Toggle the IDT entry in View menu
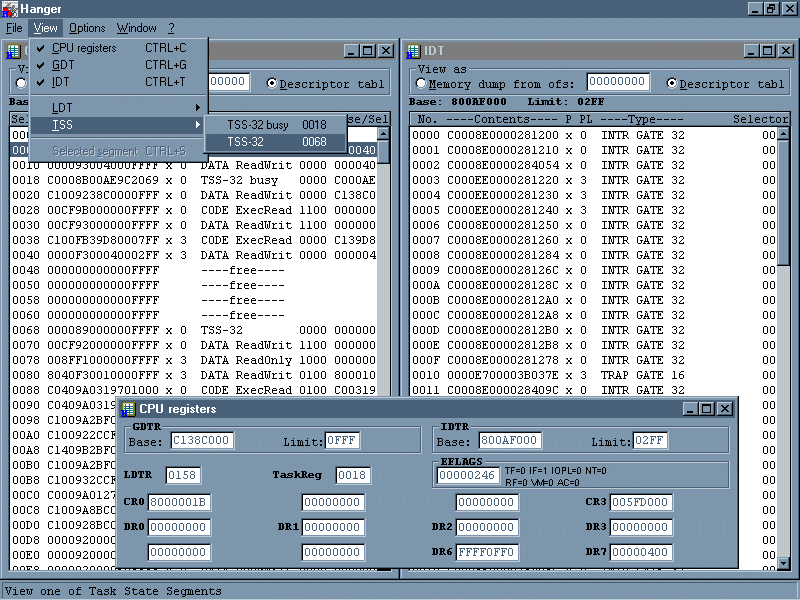The image size is (800, 600). tap(119, 82)
